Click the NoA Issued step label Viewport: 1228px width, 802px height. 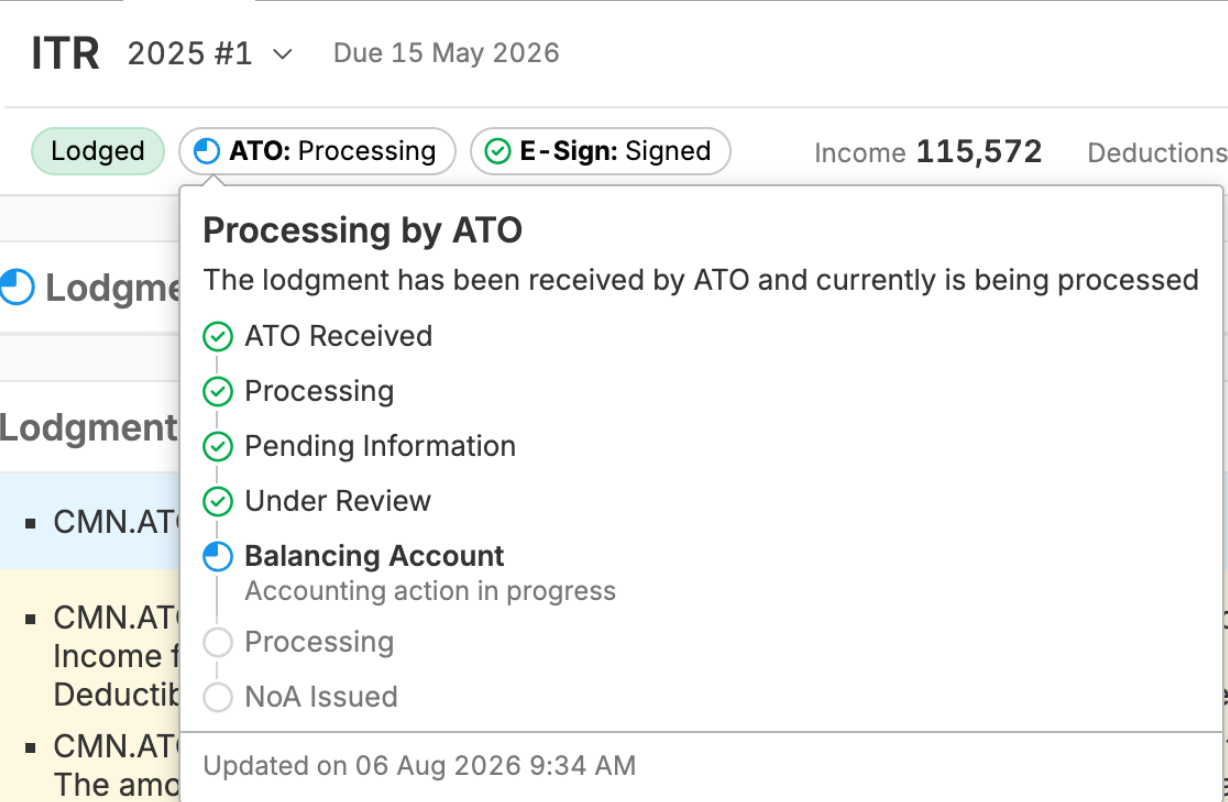[321, 697]
